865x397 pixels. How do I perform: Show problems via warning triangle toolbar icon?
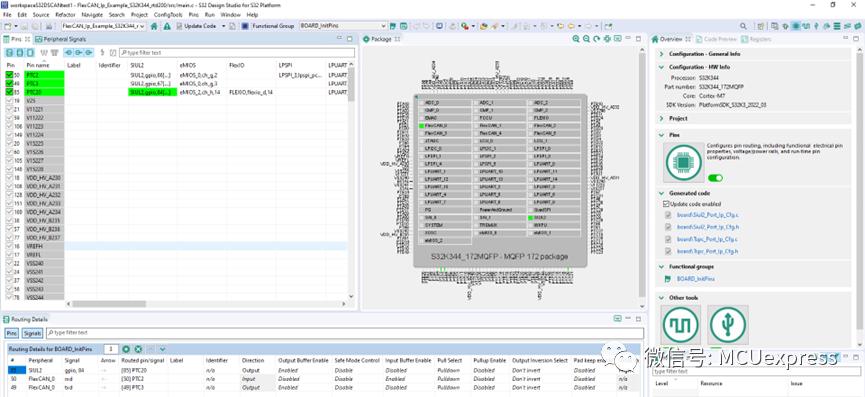(167, 26)
